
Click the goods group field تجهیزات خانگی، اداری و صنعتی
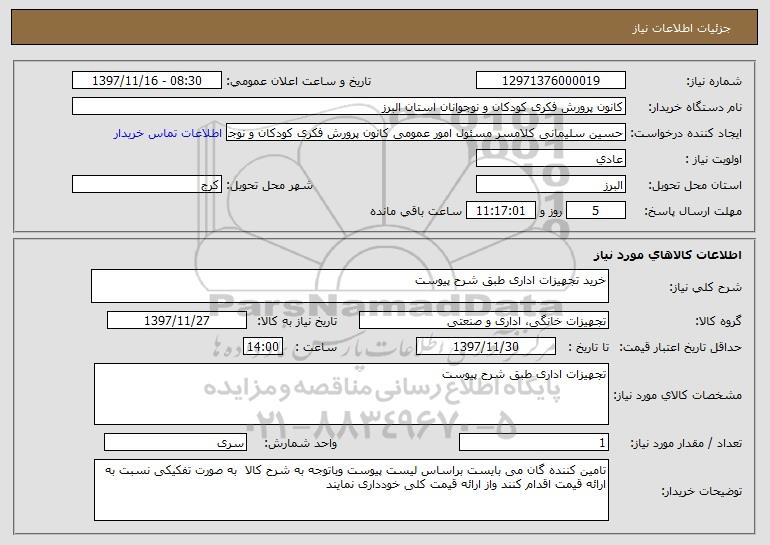[x=484, y=321]
